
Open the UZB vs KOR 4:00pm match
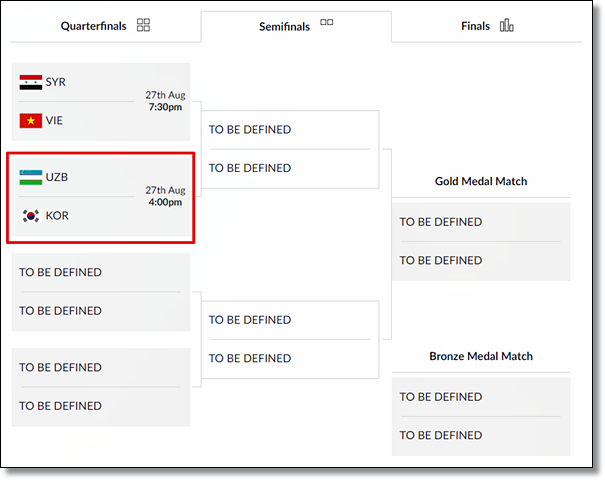101,197
